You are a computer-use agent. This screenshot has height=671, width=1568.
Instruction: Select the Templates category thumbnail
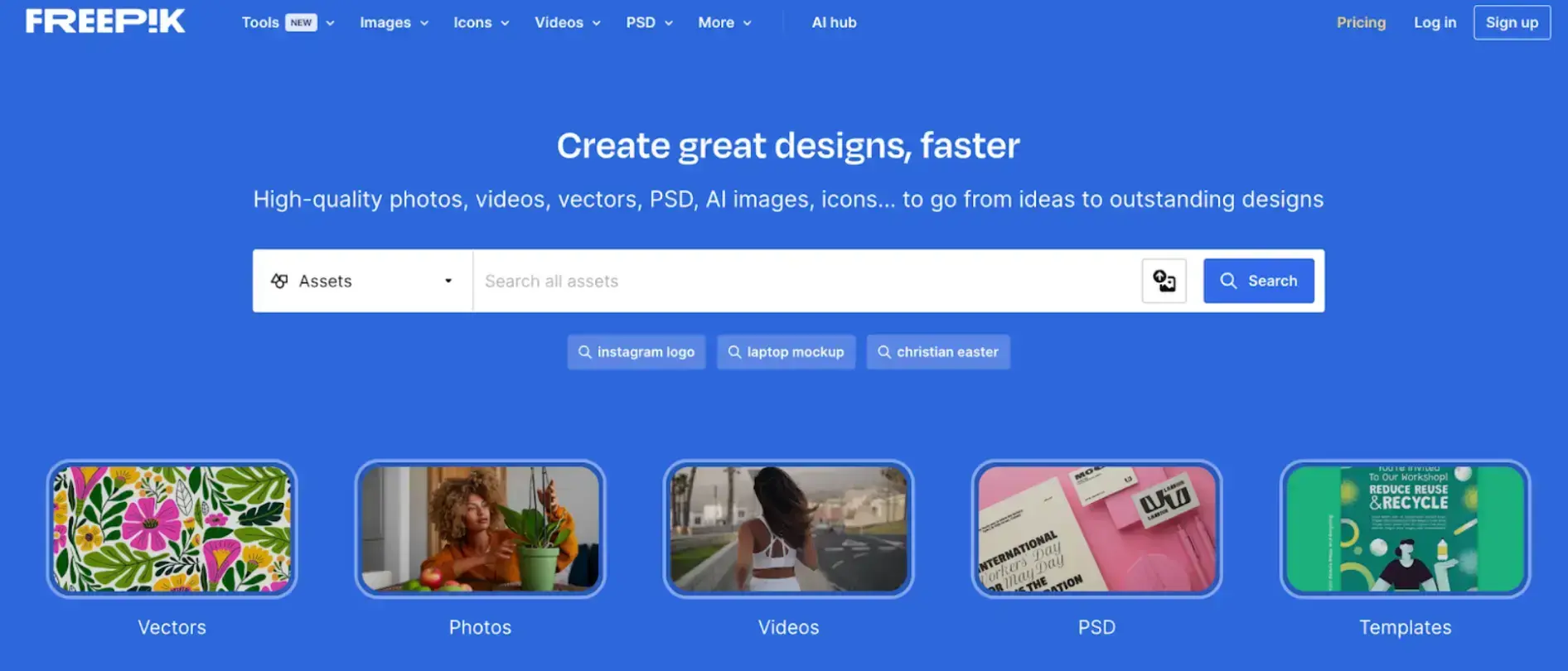tap(1405, 529)
